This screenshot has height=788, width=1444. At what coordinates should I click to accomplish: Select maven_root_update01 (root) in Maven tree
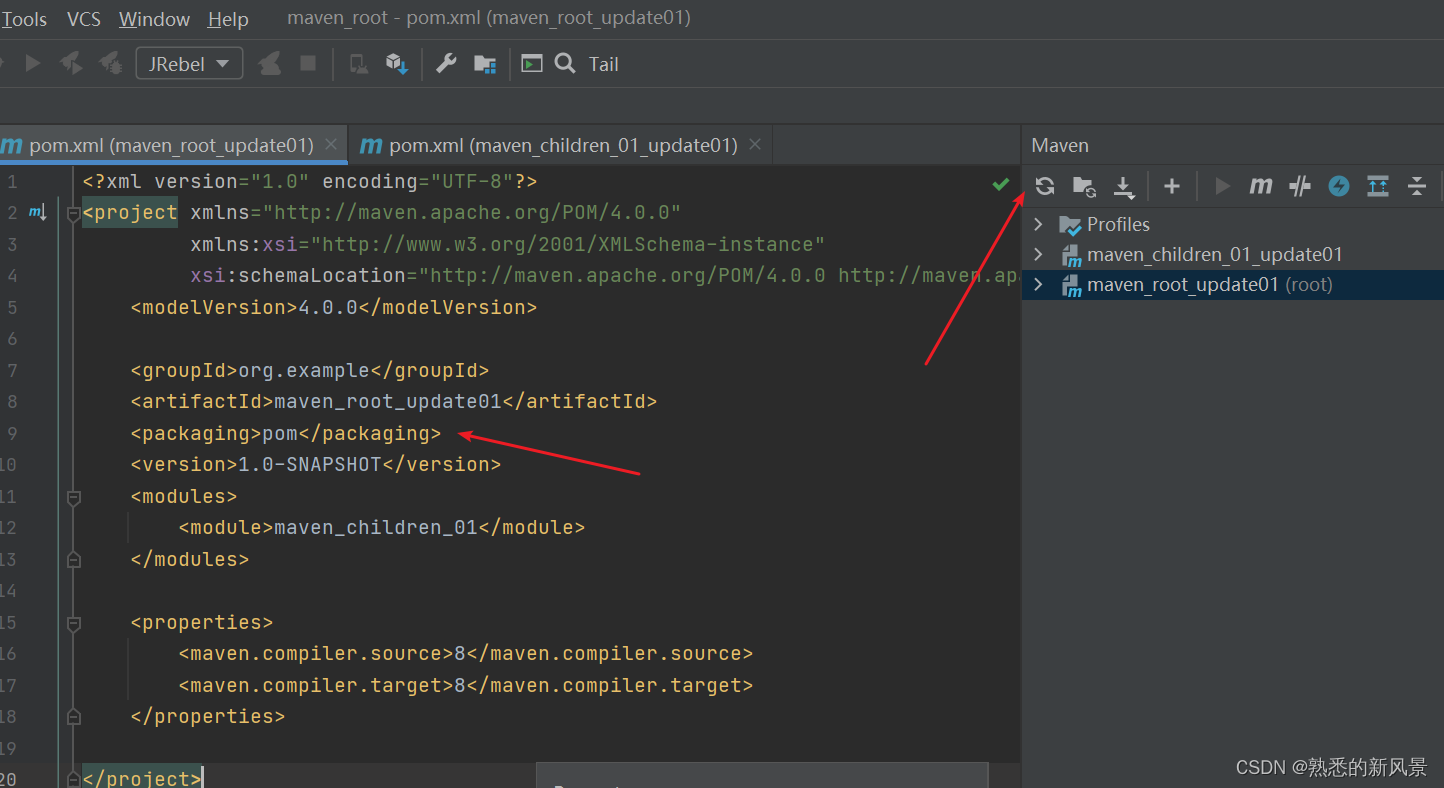click(x=1233, y=285)
